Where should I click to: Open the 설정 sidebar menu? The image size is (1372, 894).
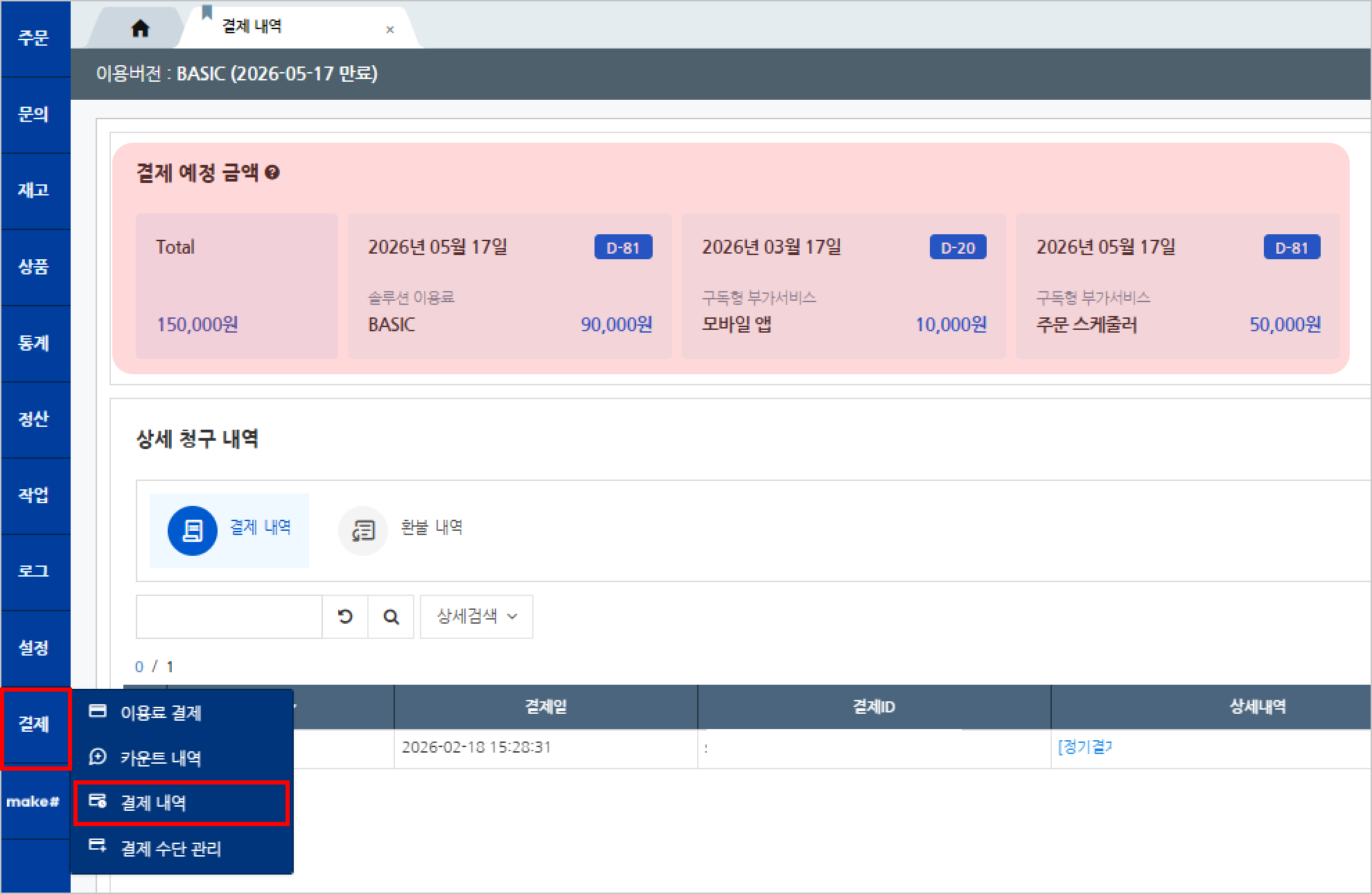[x=34, y=647]
